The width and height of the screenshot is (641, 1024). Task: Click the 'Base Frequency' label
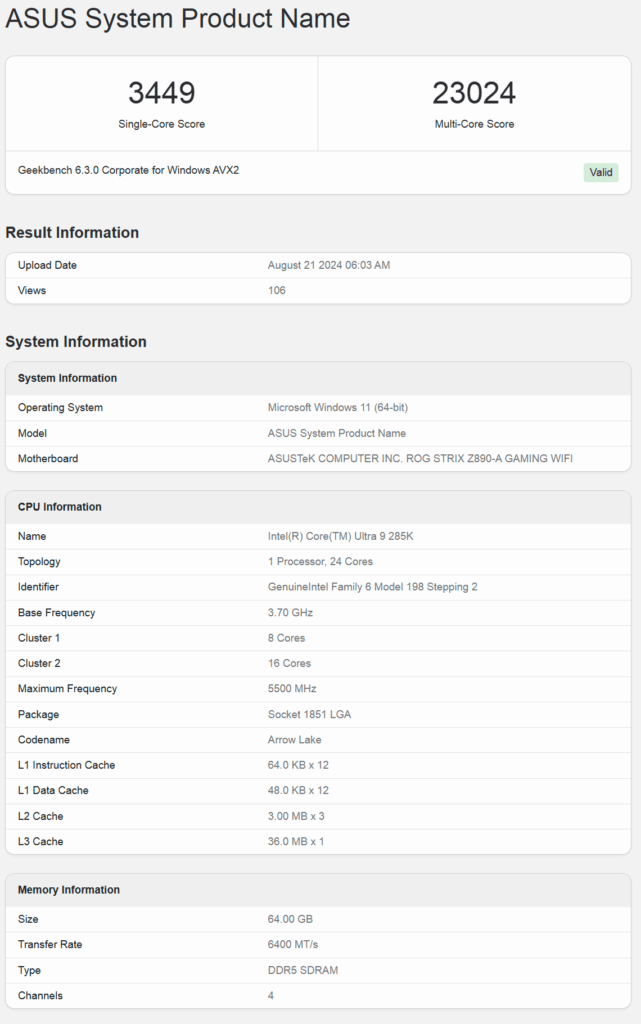point(56,613)
